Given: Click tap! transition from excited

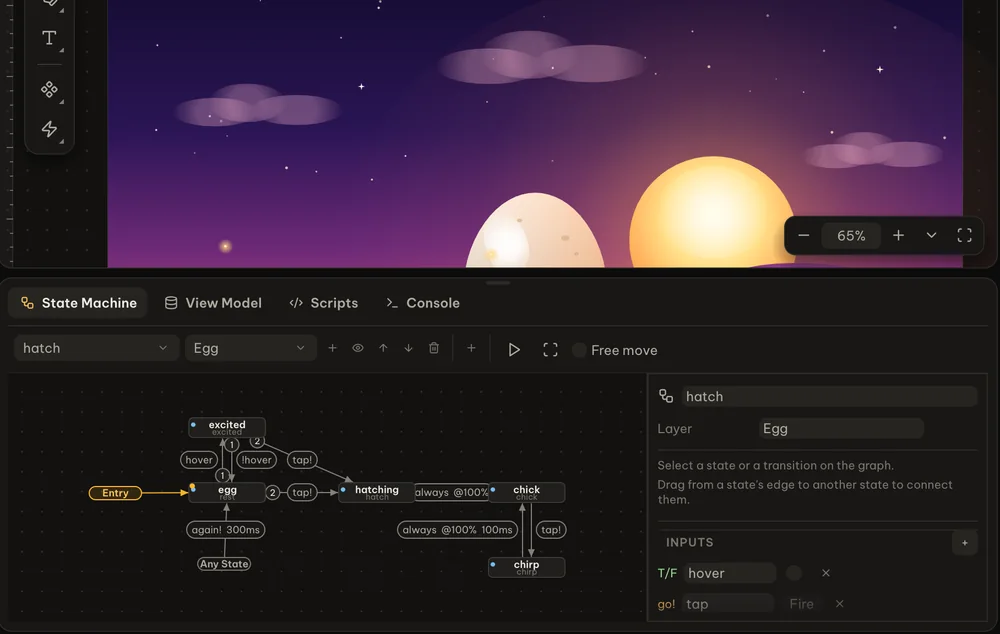Looking at the screenshot, I should point(302,460).
